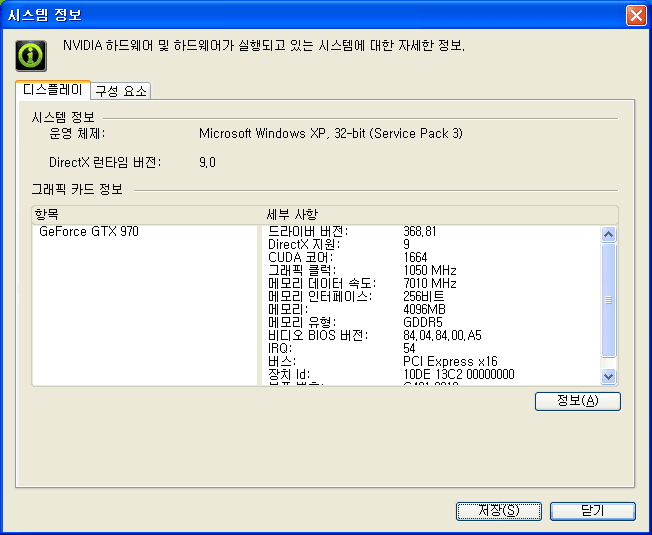Click the details list scrollbar thumb
The height and width of the screenshot is (535, 652).
pyautogui.click(x=608, y=300)
